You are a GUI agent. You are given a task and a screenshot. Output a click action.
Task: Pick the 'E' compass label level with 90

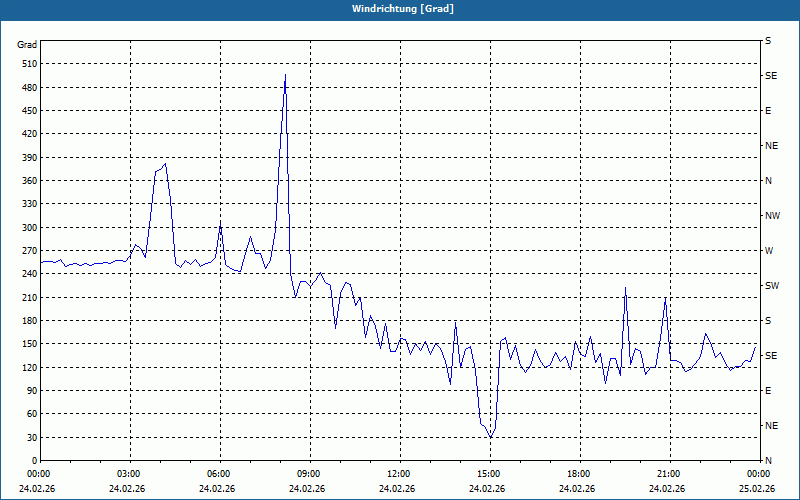pyautogui.click(x=768, y=391)
